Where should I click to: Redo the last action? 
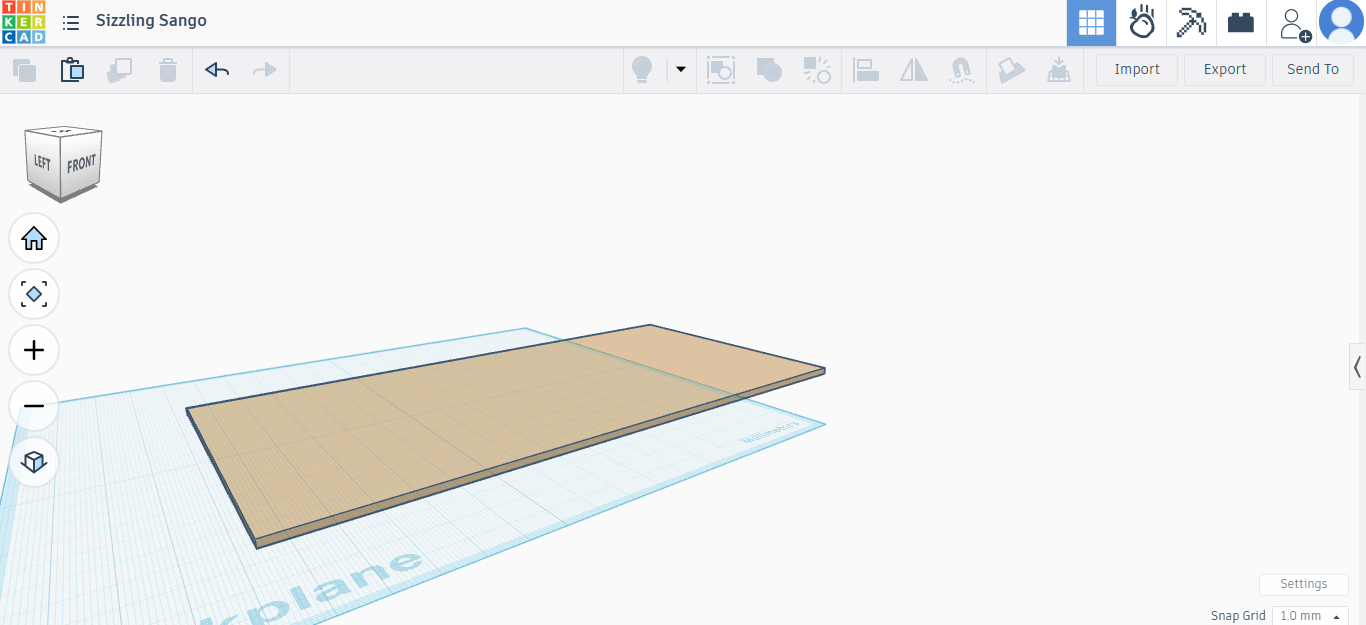tap(265, 70)
